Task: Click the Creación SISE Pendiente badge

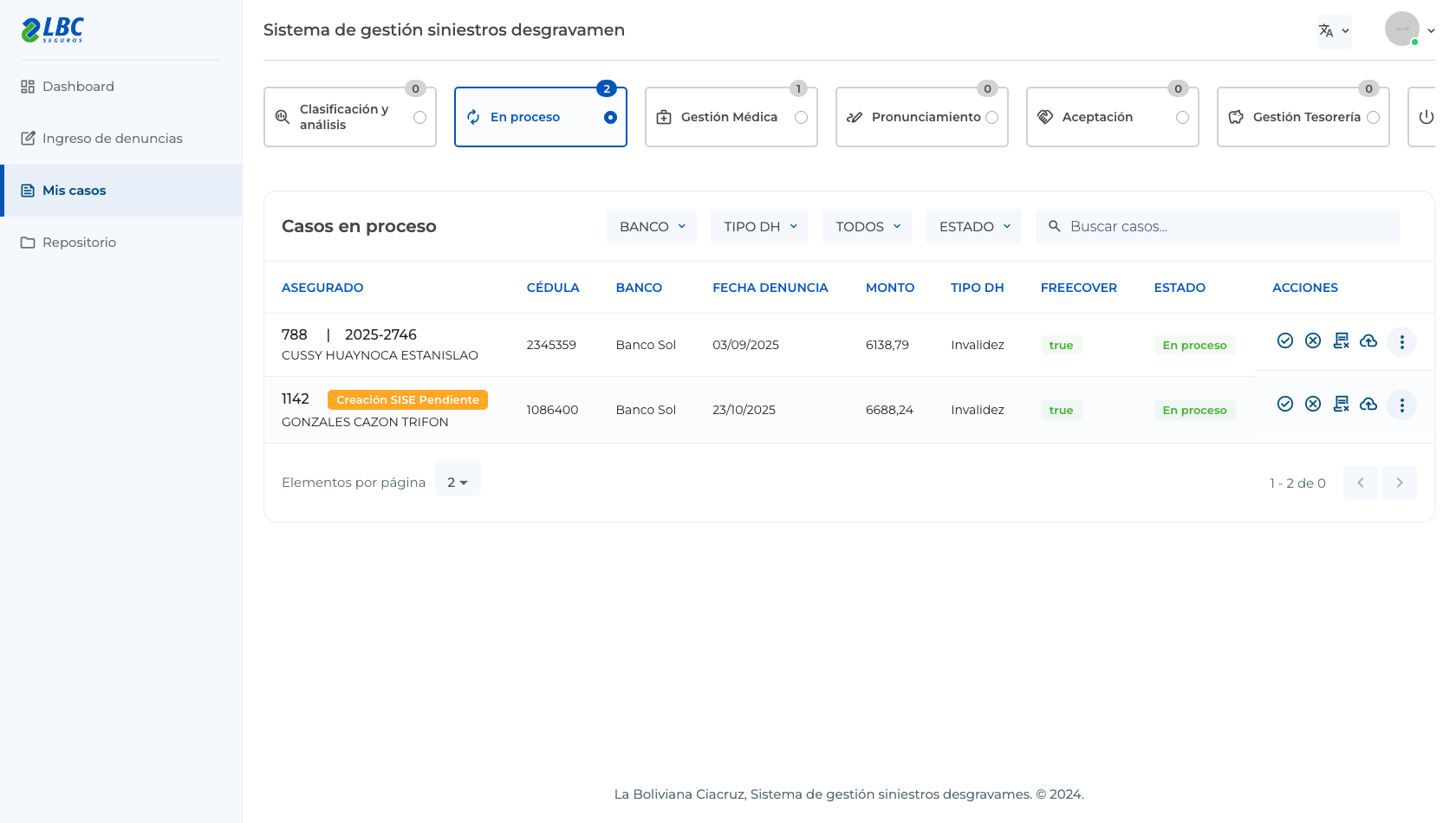Action: click(x=407, y=399)
